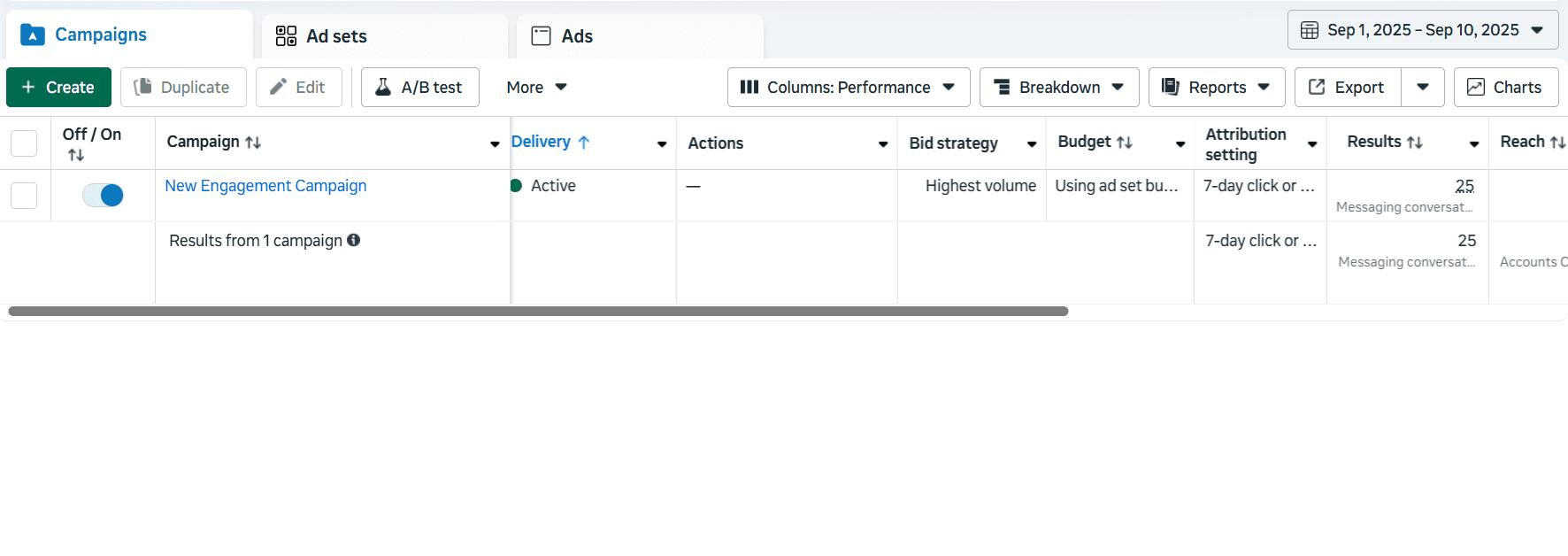Click the Delivery sort arrow icon
The width and height of the screenshot is (1568, 556).
click(x=583, y=142)
